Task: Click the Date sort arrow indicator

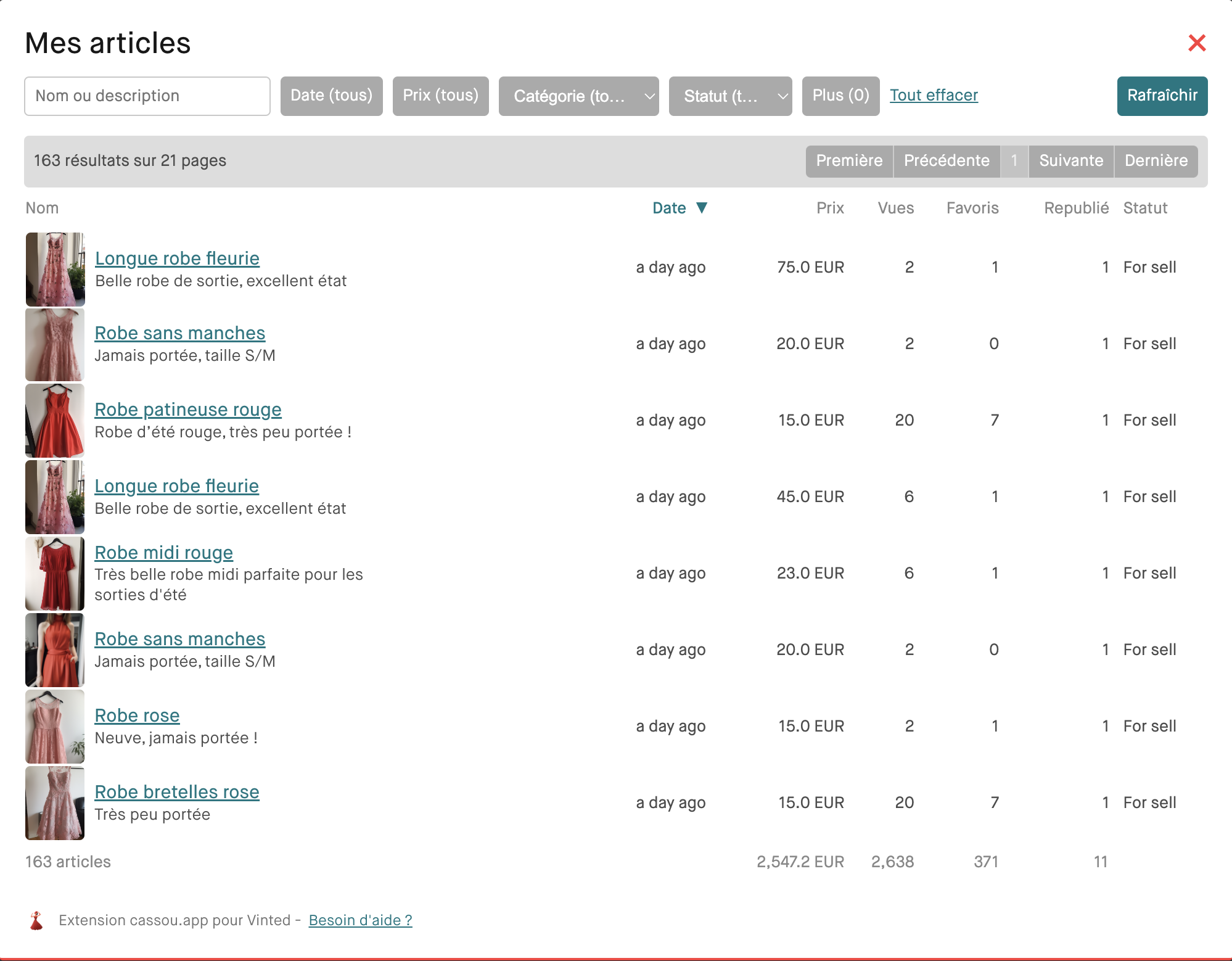Action: coord(702,208)
